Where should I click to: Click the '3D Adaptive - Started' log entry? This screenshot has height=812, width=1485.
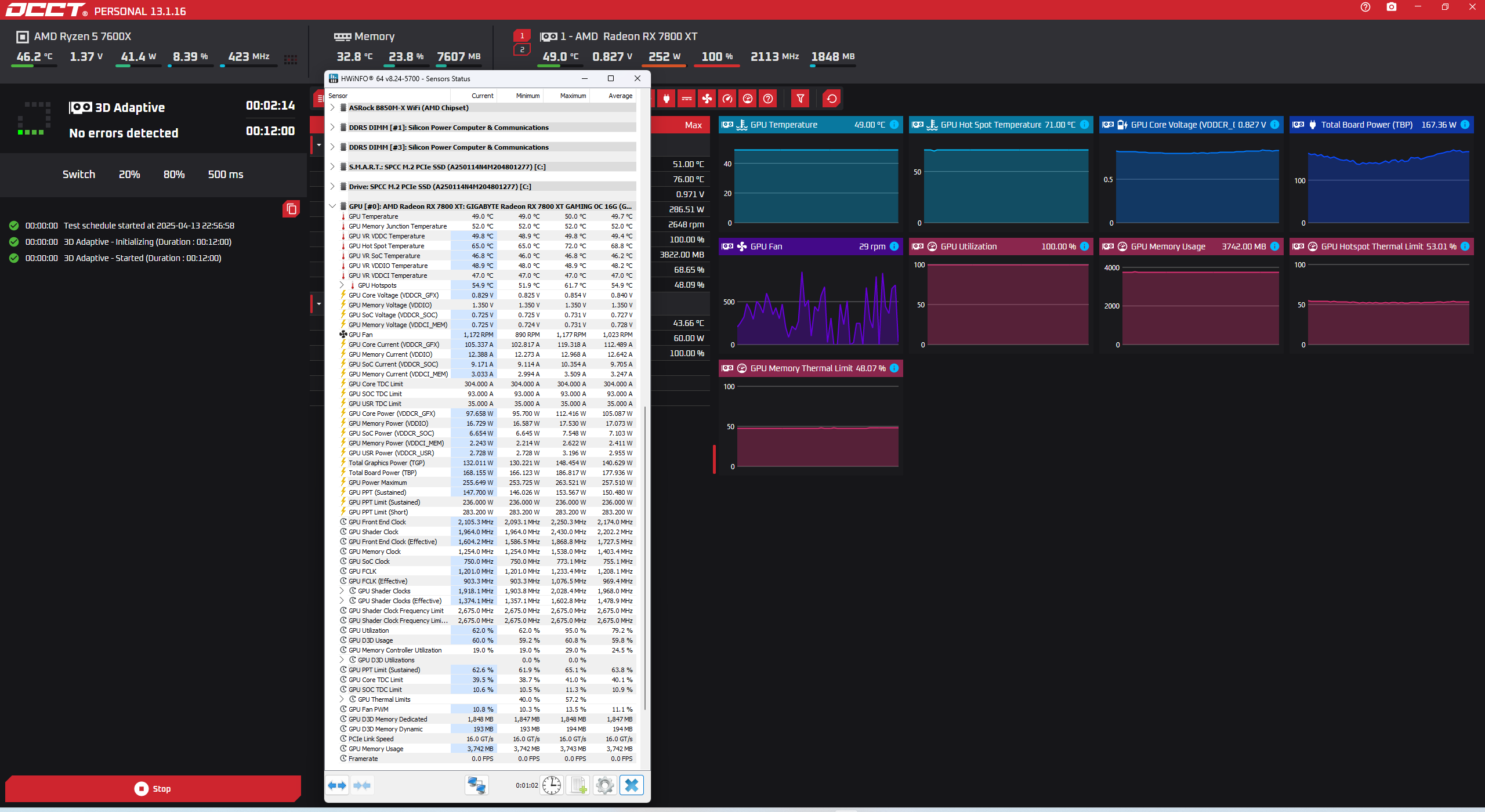[x=142, y=258]
